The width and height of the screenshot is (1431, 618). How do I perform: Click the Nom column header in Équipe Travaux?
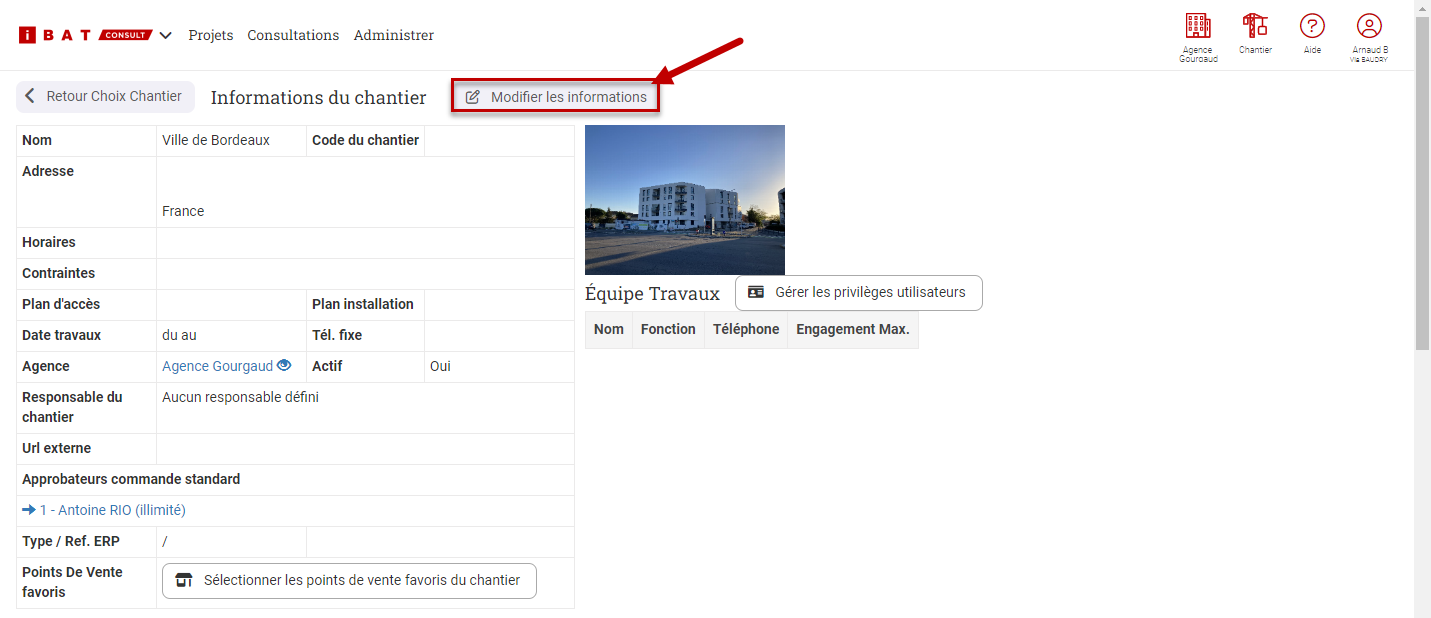pos(608,330)
